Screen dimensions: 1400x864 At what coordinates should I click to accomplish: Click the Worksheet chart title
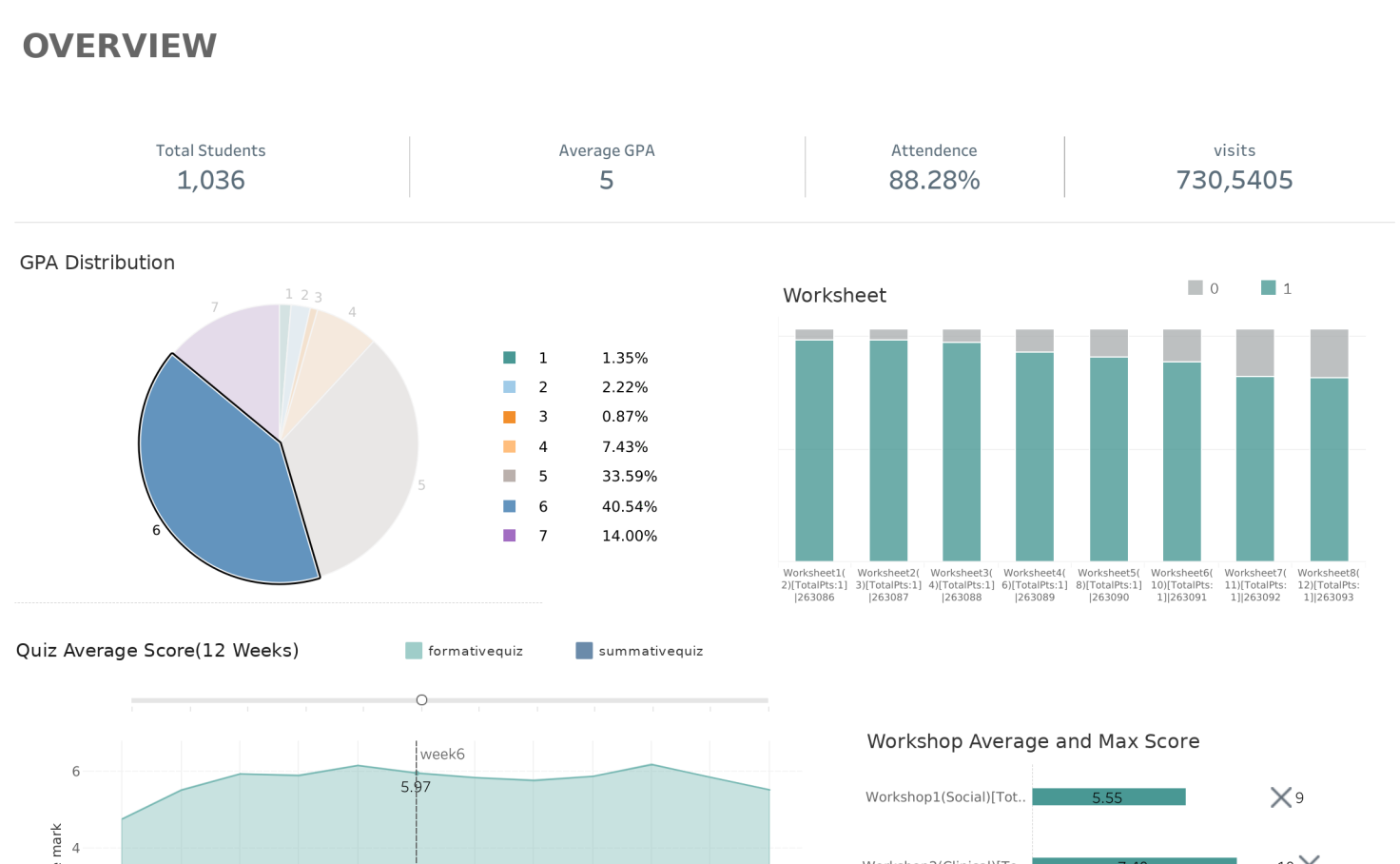point(834,296)
